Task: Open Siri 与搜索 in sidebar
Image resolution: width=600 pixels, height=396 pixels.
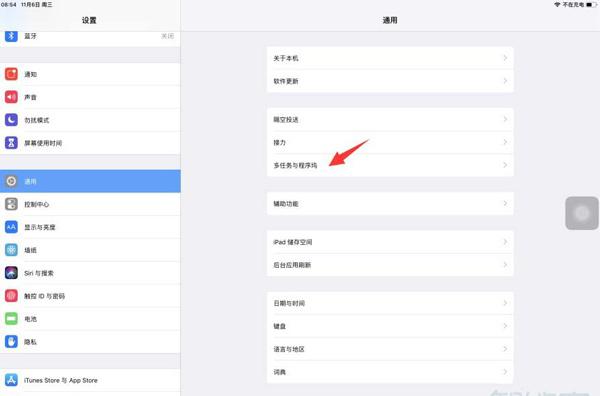Action: click(x=90, y=273)
